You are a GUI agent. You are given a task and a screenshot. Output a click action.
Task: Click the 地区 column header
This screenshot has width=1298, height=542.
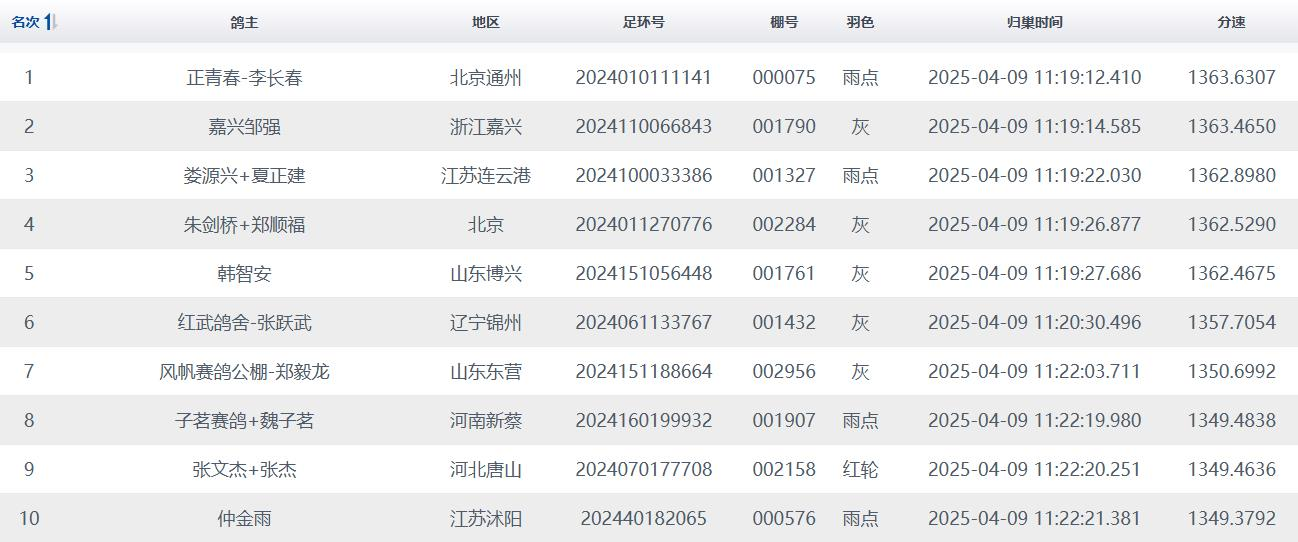[x=486, y=22]
